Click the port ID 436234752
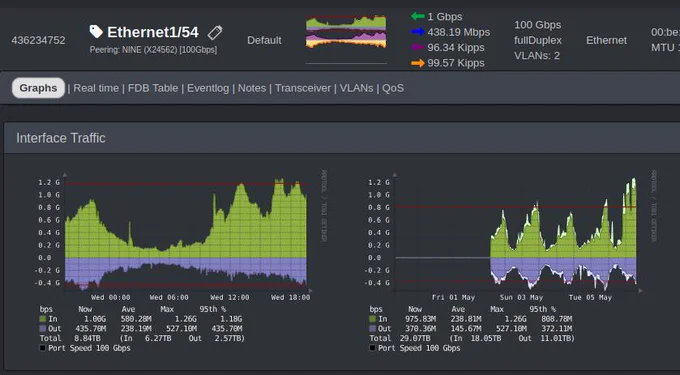The height and width of the screenshot is (375, 680). (38, 40)
